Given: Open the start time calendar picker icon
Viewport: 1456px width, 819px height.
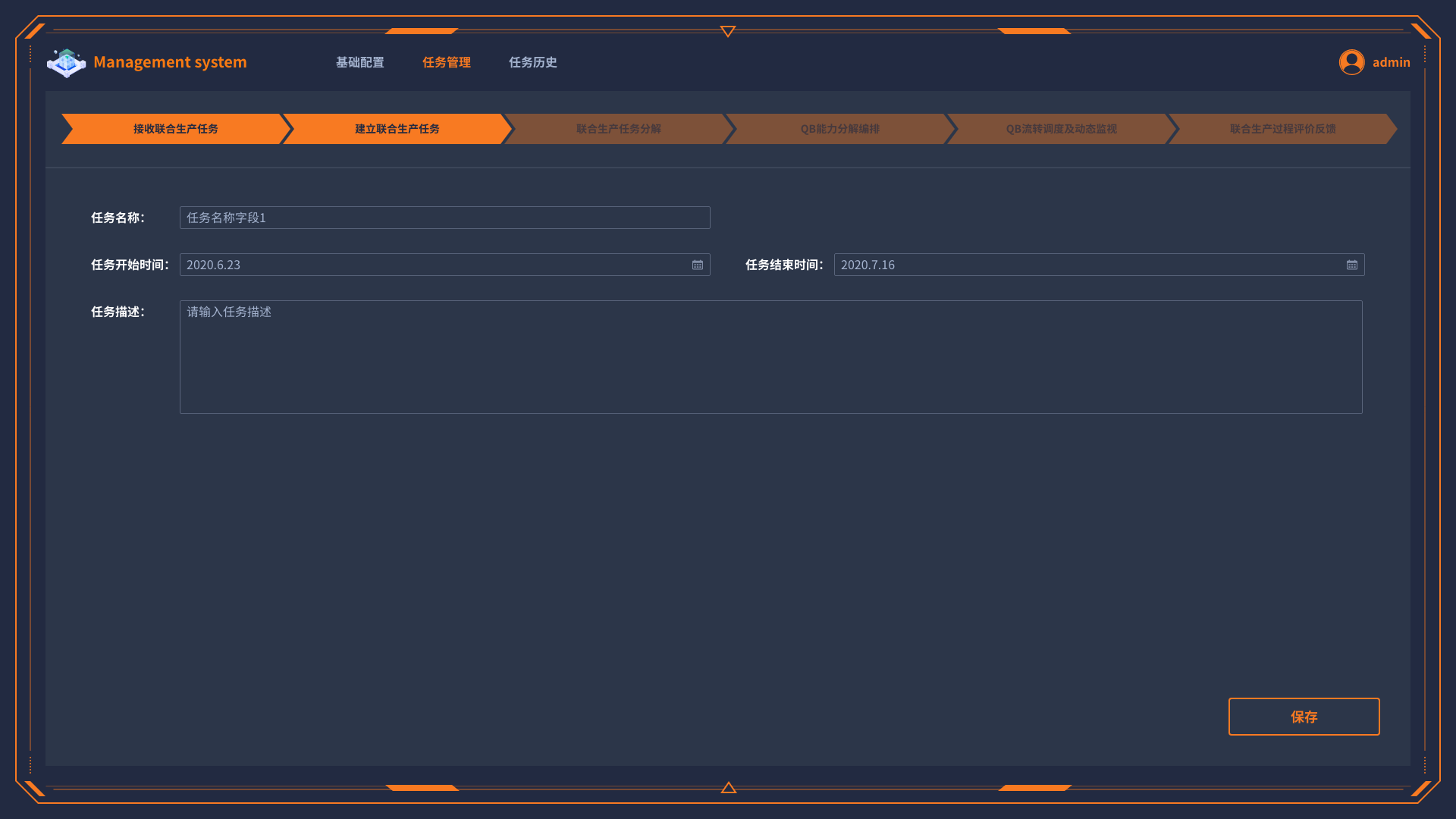Looking at the screenshot, I should tap(698, 265).
